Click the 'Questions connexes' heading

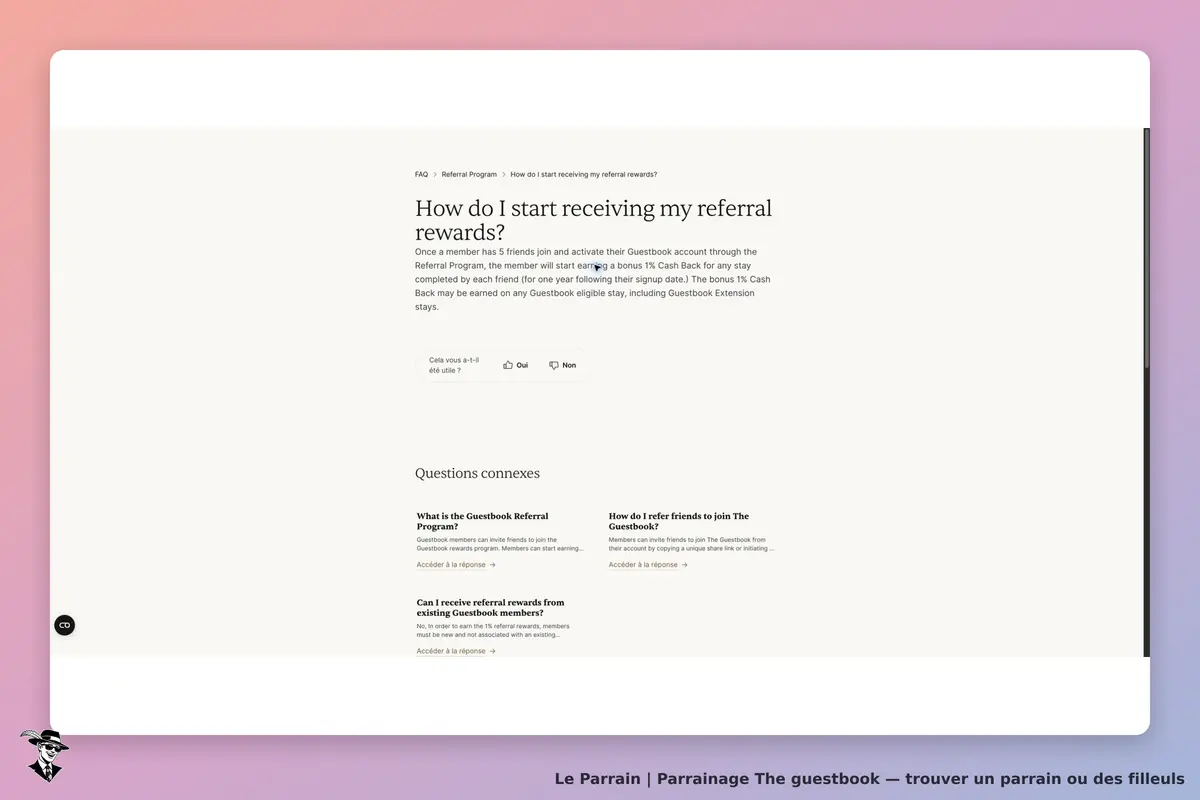pos(477,473)
